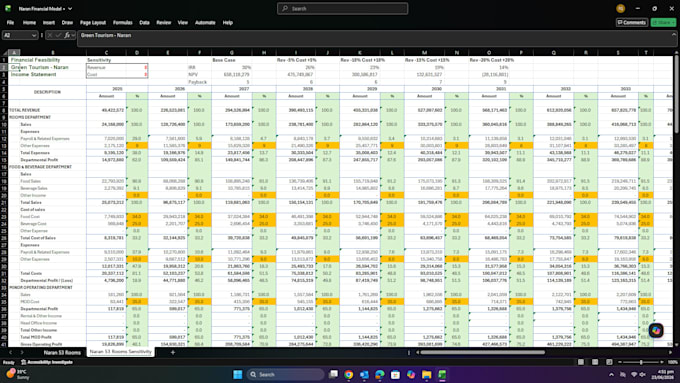
Task: Click the Base Case header cell
Action: point(224,60)
